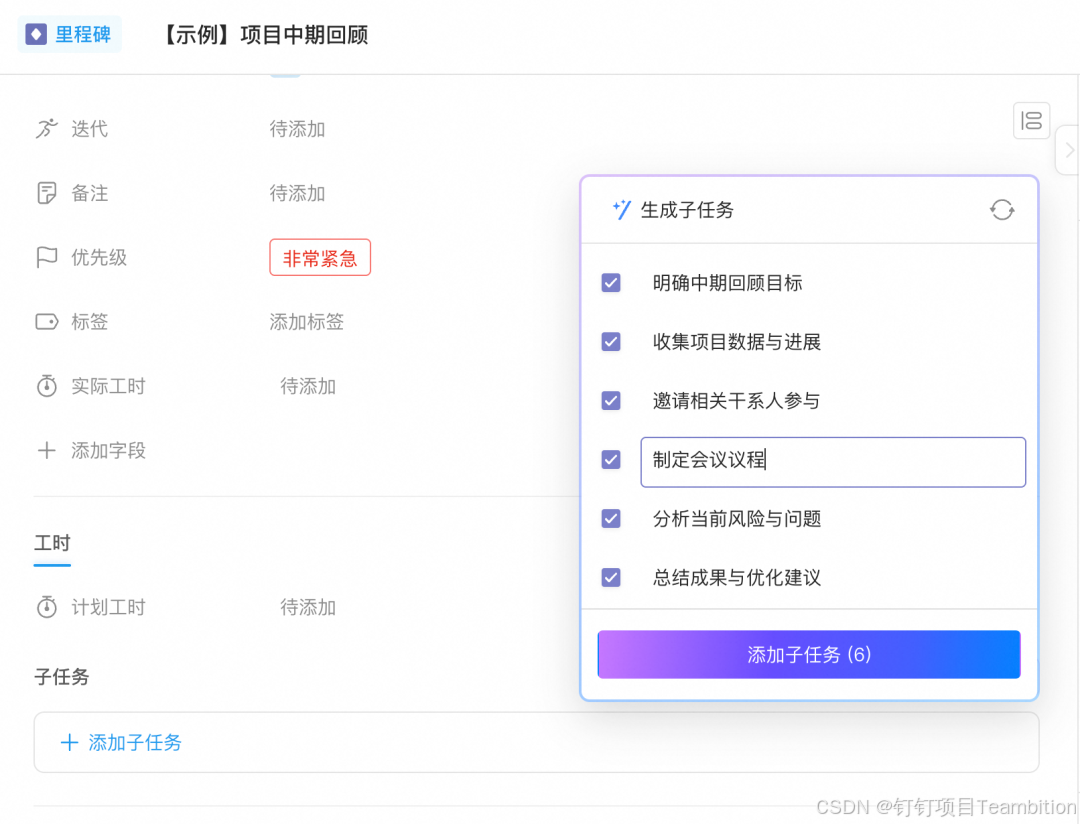Open the 里程碑 task type dropdown
1080x824 pixels.
(70, 34)
